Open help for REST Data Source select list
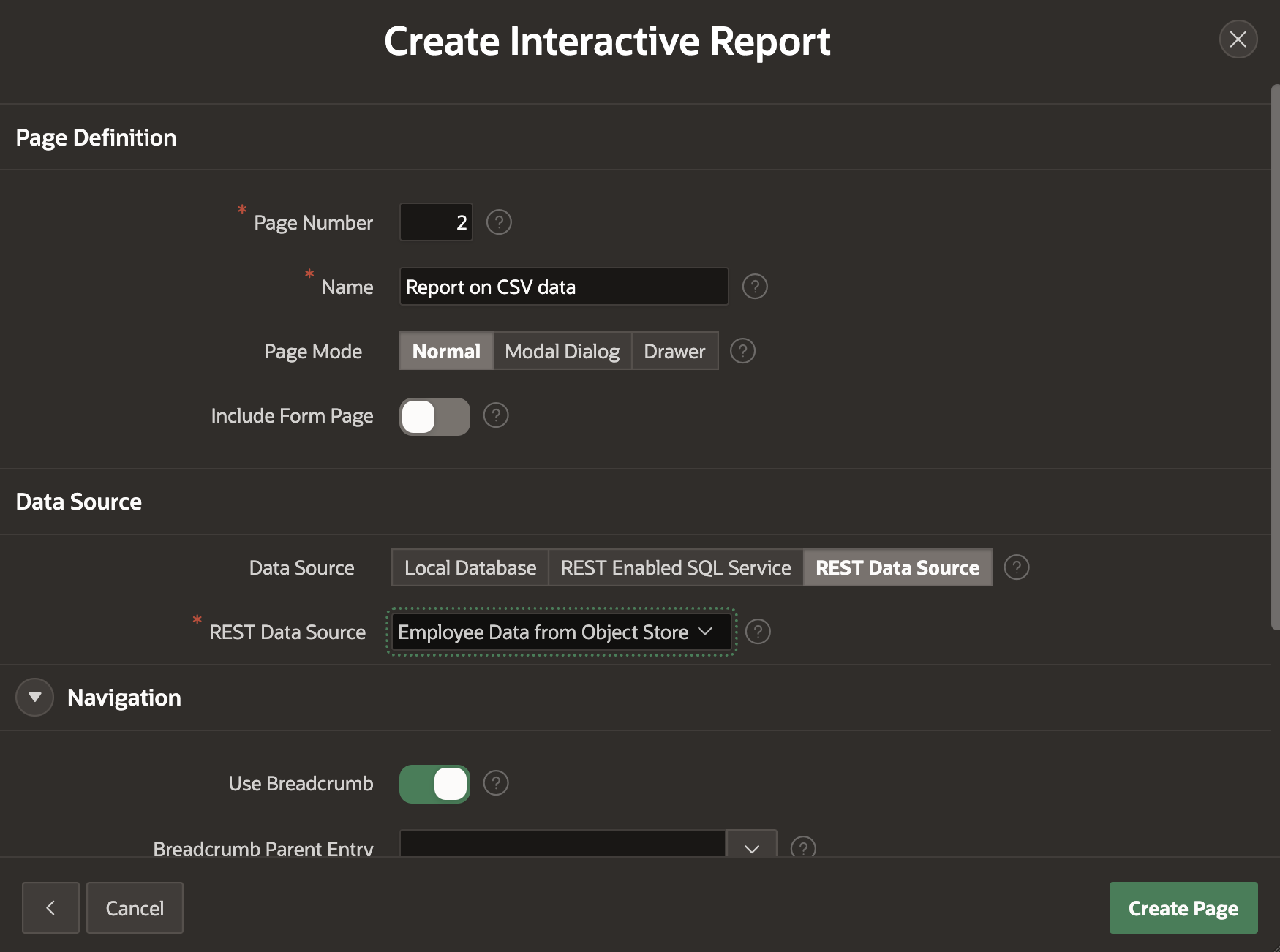 (x=758, y=632)
